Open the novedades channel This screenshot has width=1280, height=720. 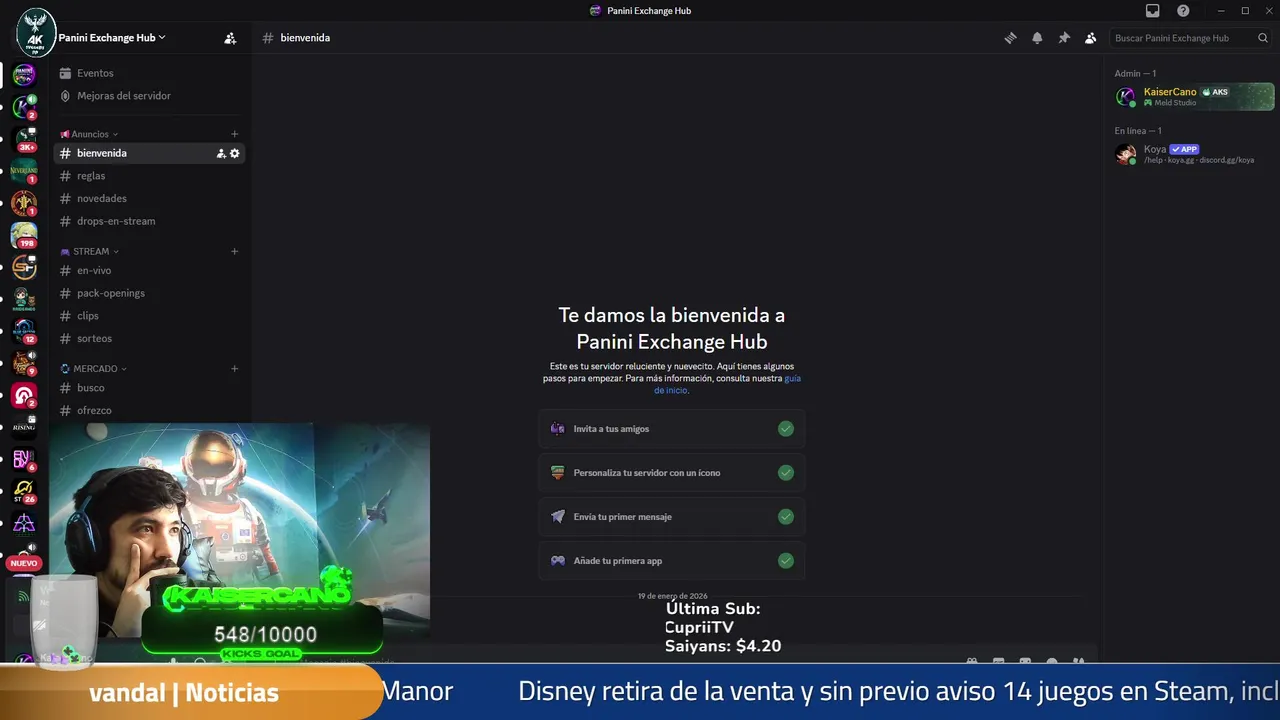(151, 198)
